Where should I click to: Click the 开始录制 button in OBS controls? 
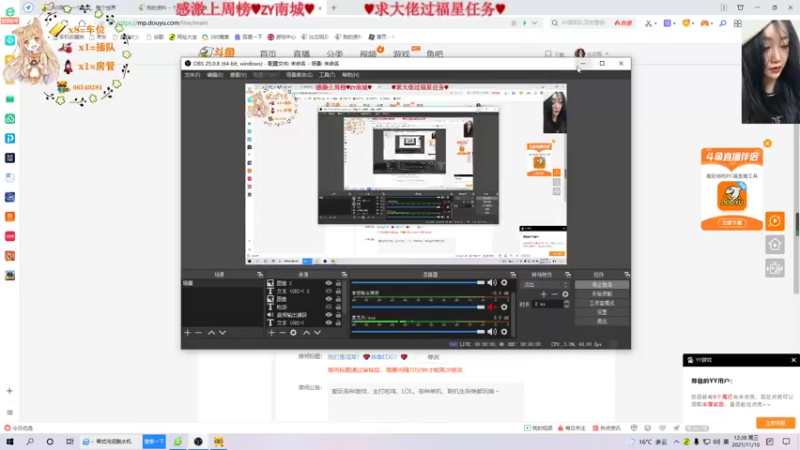602,294
